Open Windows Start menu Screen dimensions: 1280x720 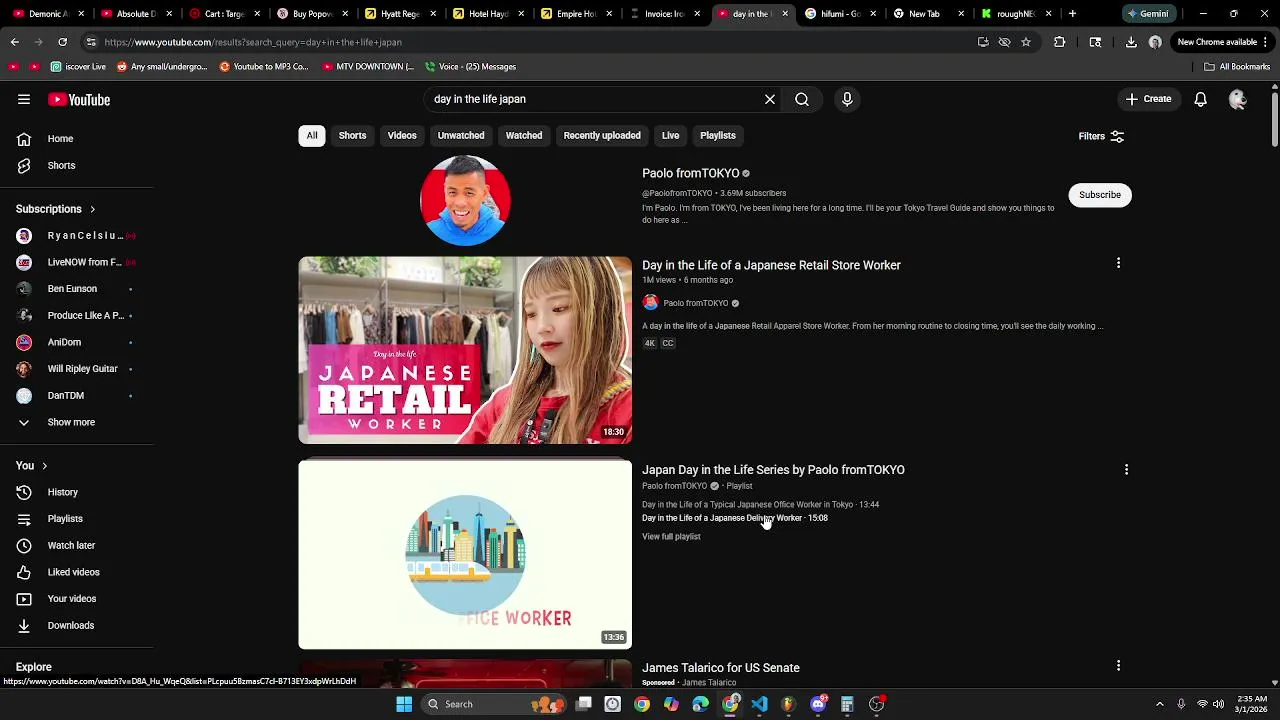pos(404,704)
